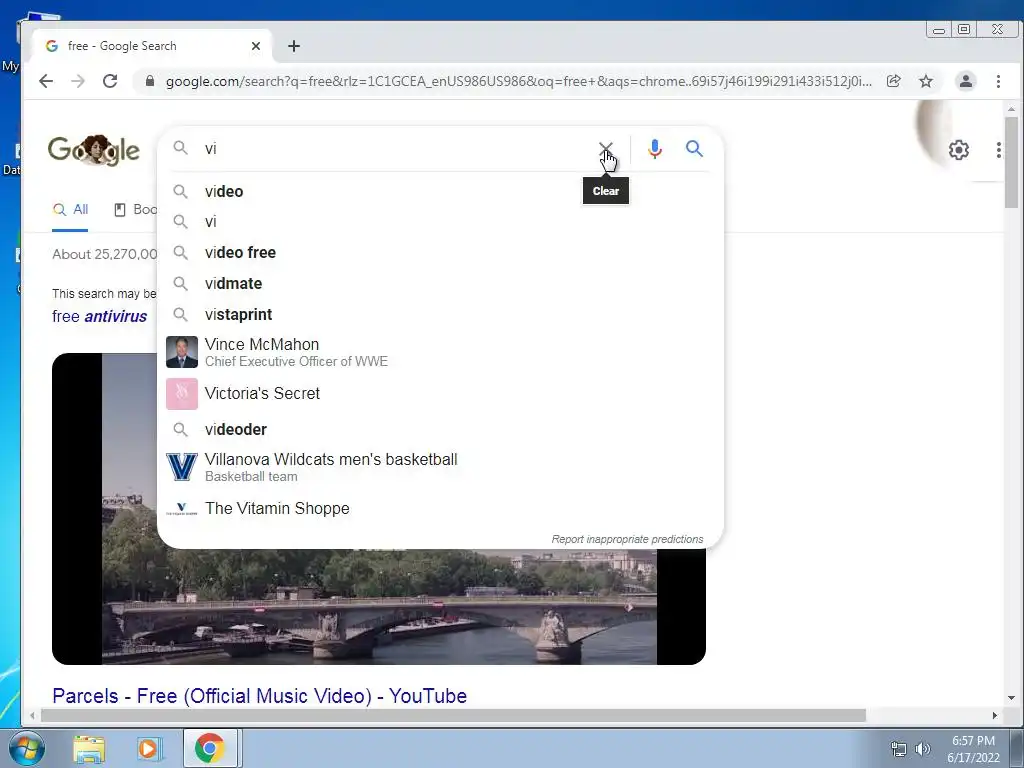This screenshot has height=768, width=1024.
Task: Click in the search input field
Action: pyautogui.click(x=395, y=149)
